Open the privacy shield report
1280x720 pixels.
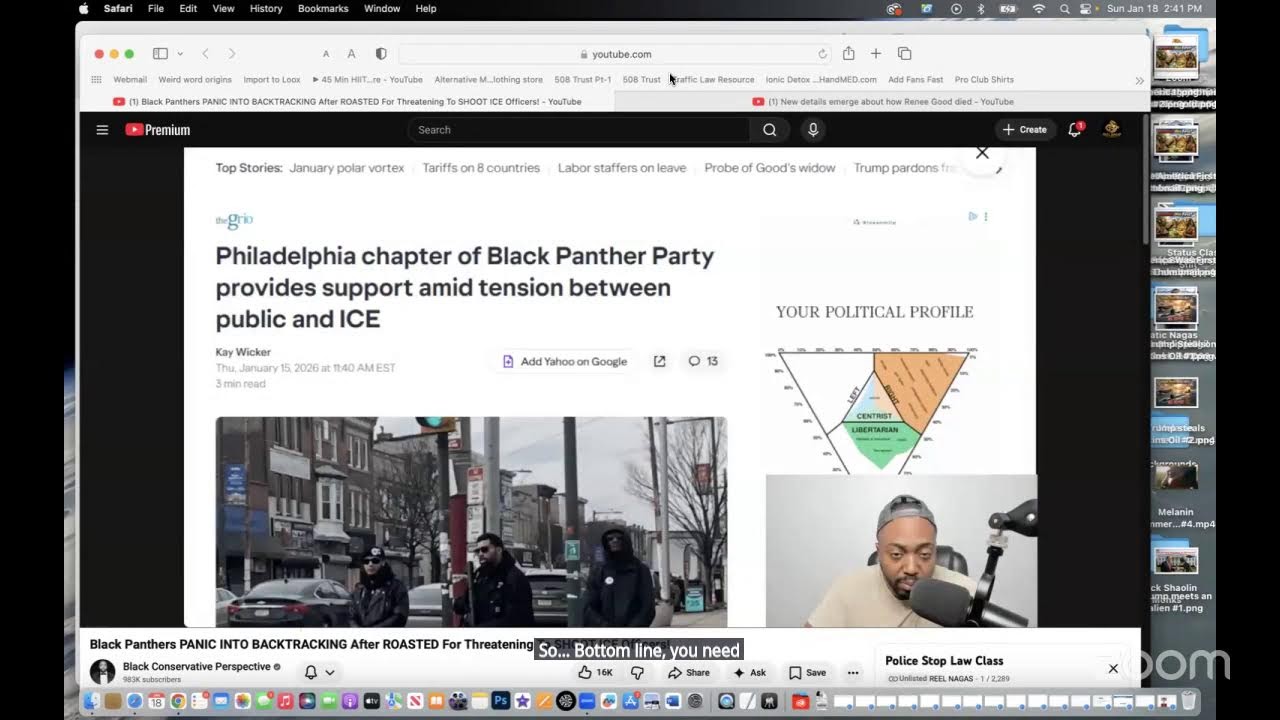381,54
